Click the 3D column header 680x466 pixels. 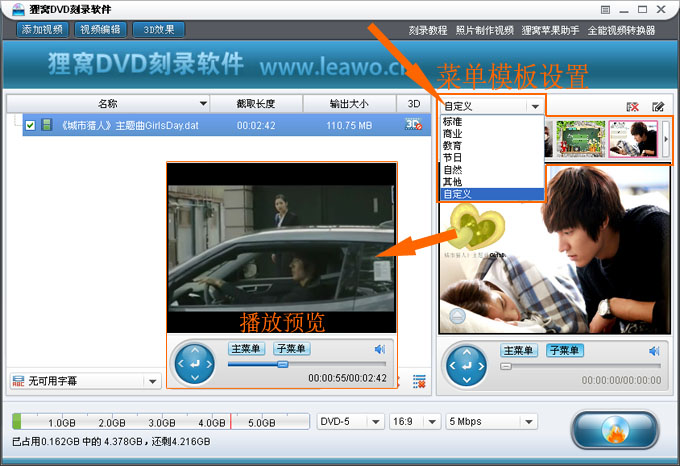coord(414,104)
